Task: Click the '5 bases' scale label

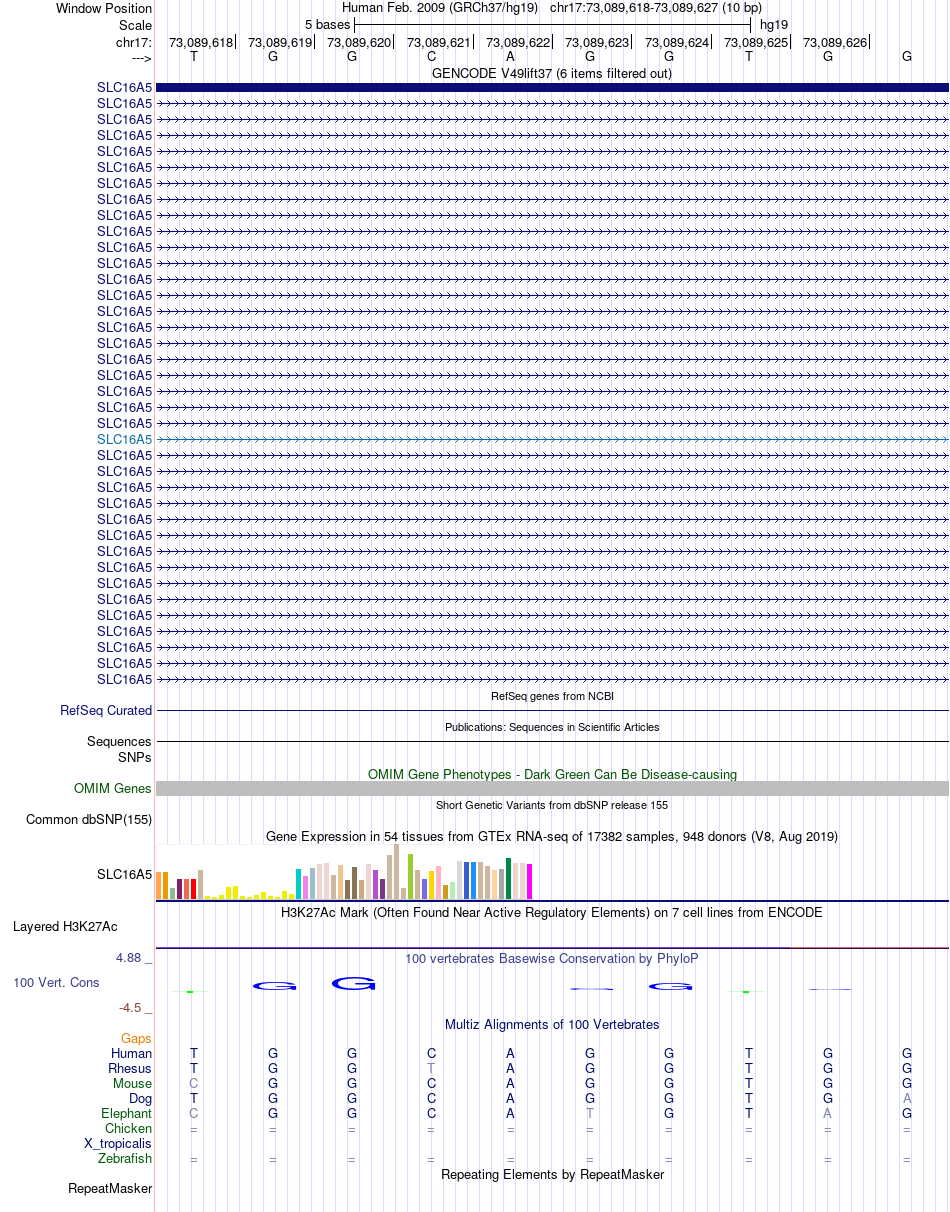Action: click(327, 24)
